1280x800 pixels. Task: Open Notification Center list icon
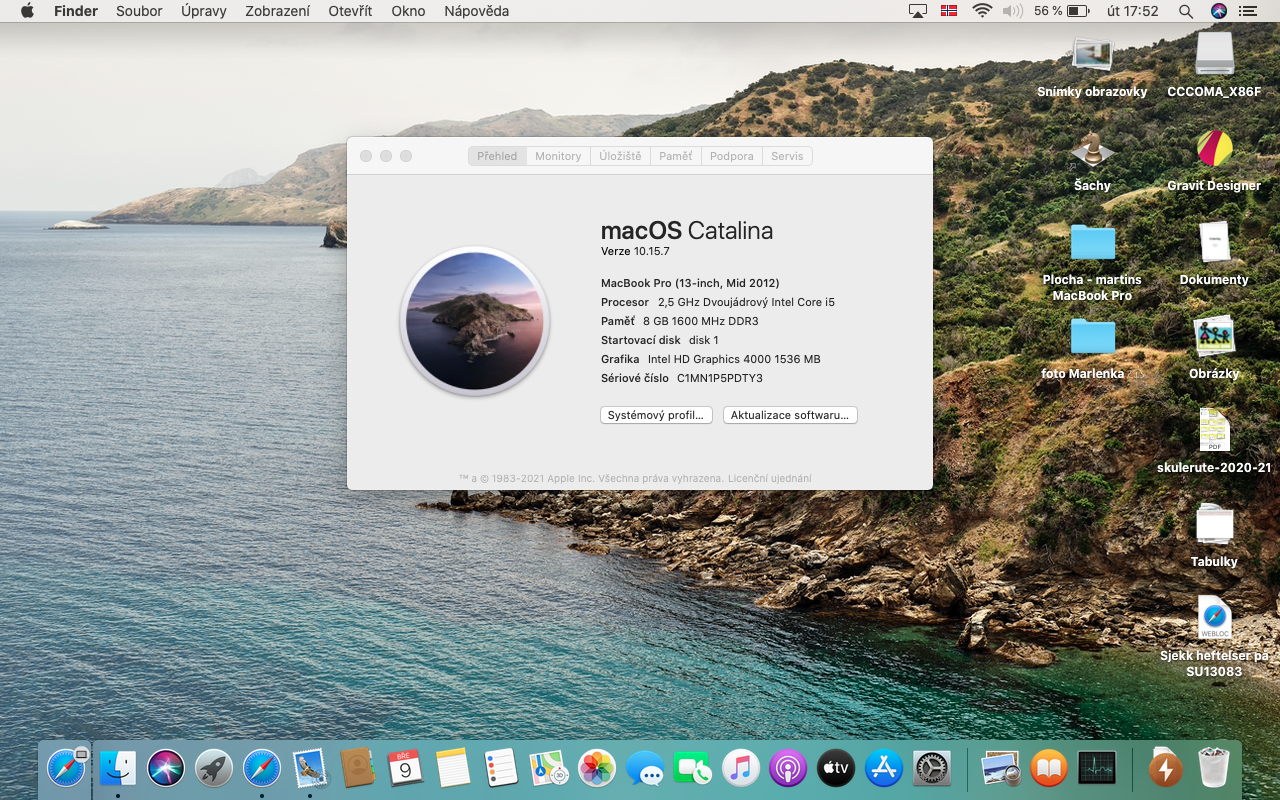coord(1247,11)
